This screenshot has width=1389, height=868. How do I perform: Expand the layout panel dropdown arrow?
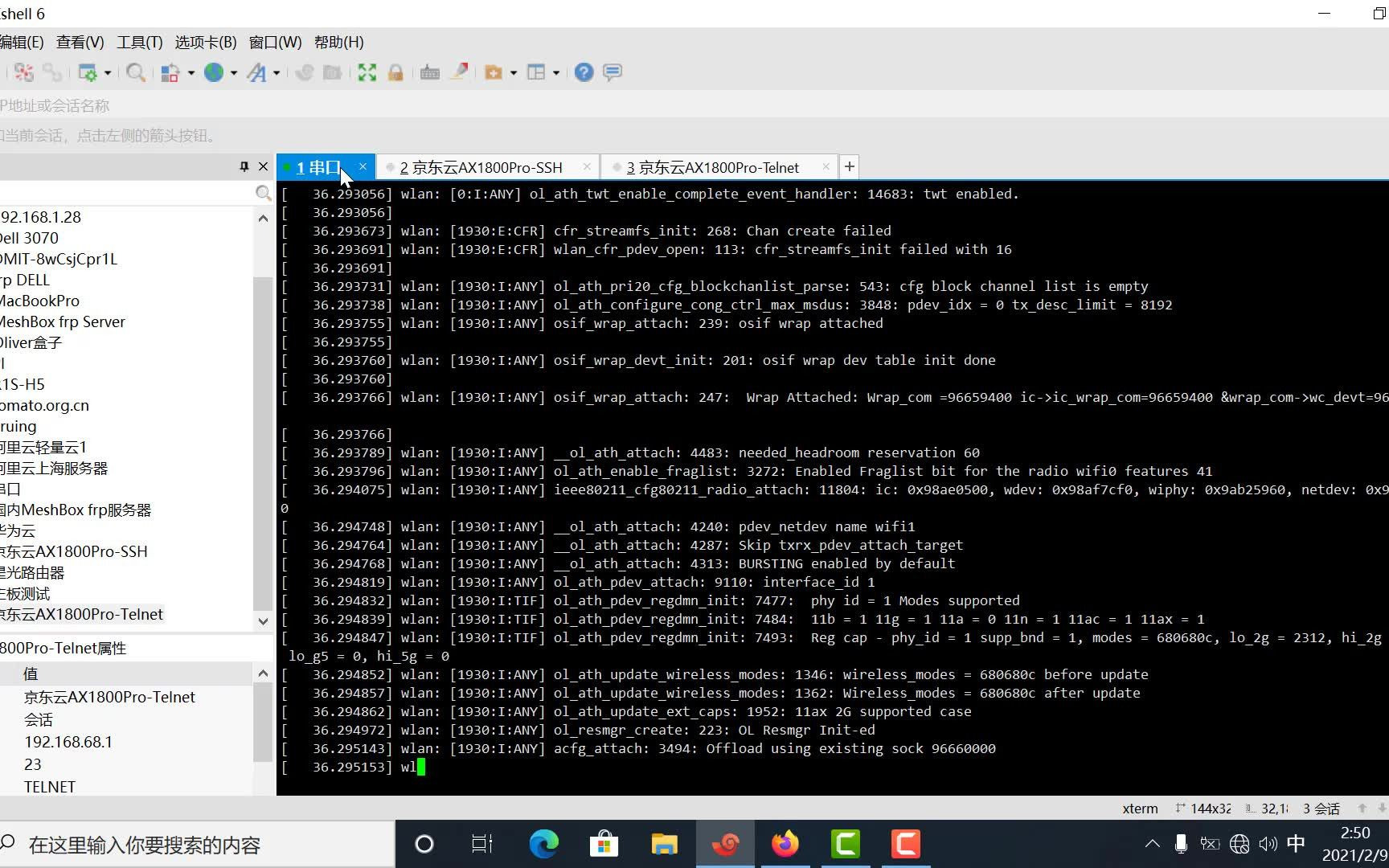555,72
